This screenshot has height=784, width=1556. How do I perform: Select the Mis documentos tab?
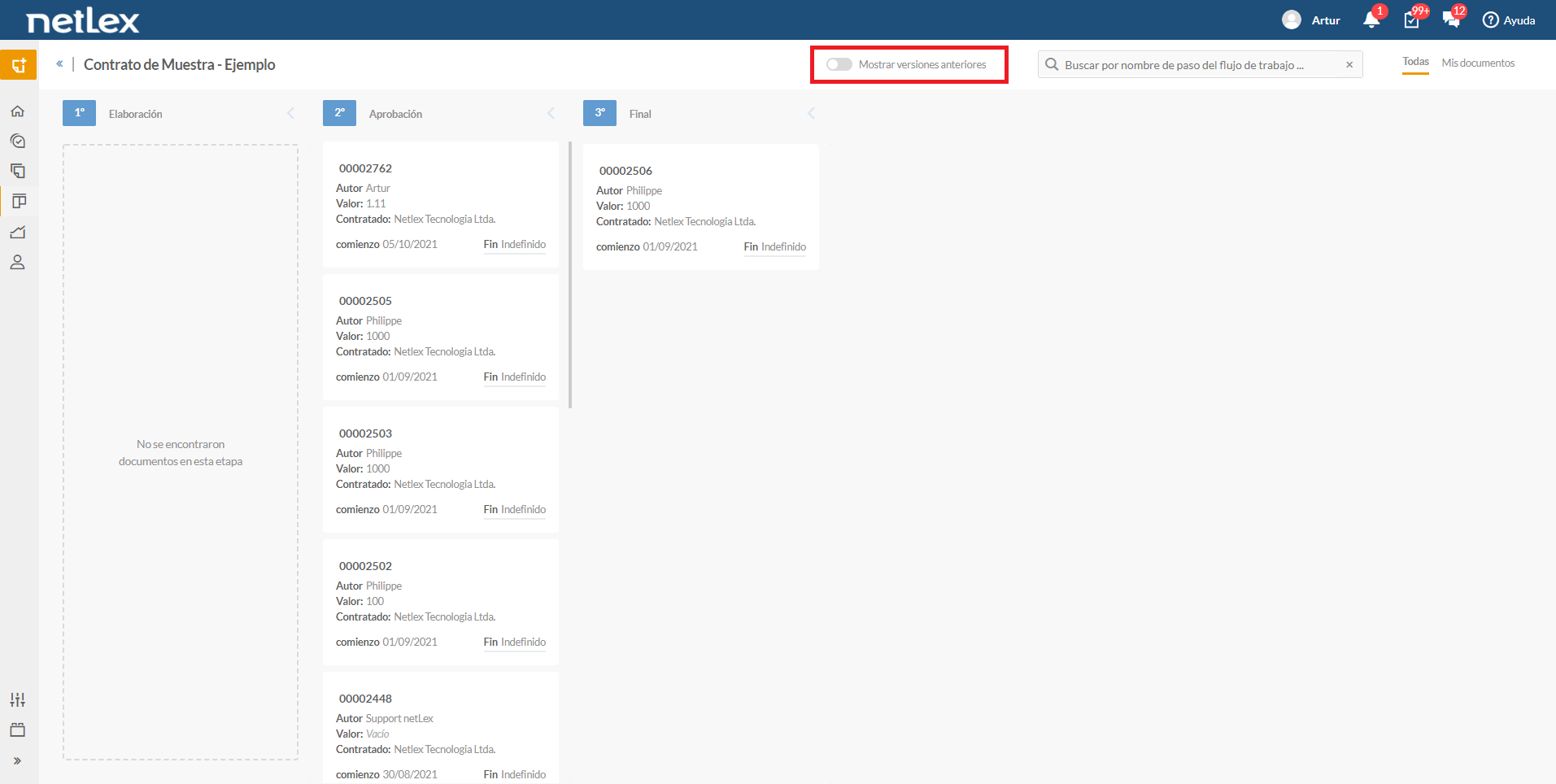[1478, 63]
